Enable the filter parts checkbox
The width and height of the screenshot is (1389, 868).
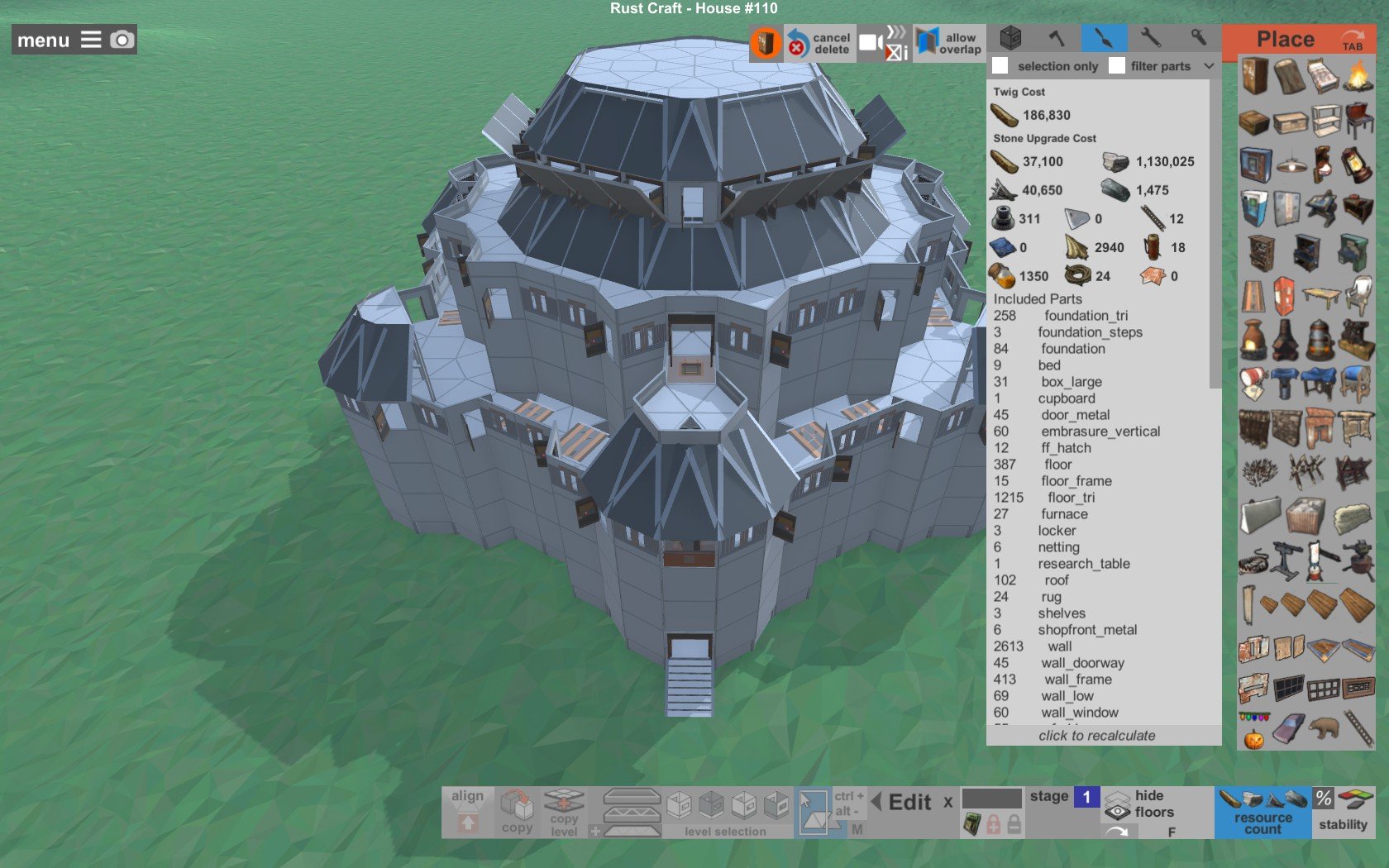click(1117, 66)
